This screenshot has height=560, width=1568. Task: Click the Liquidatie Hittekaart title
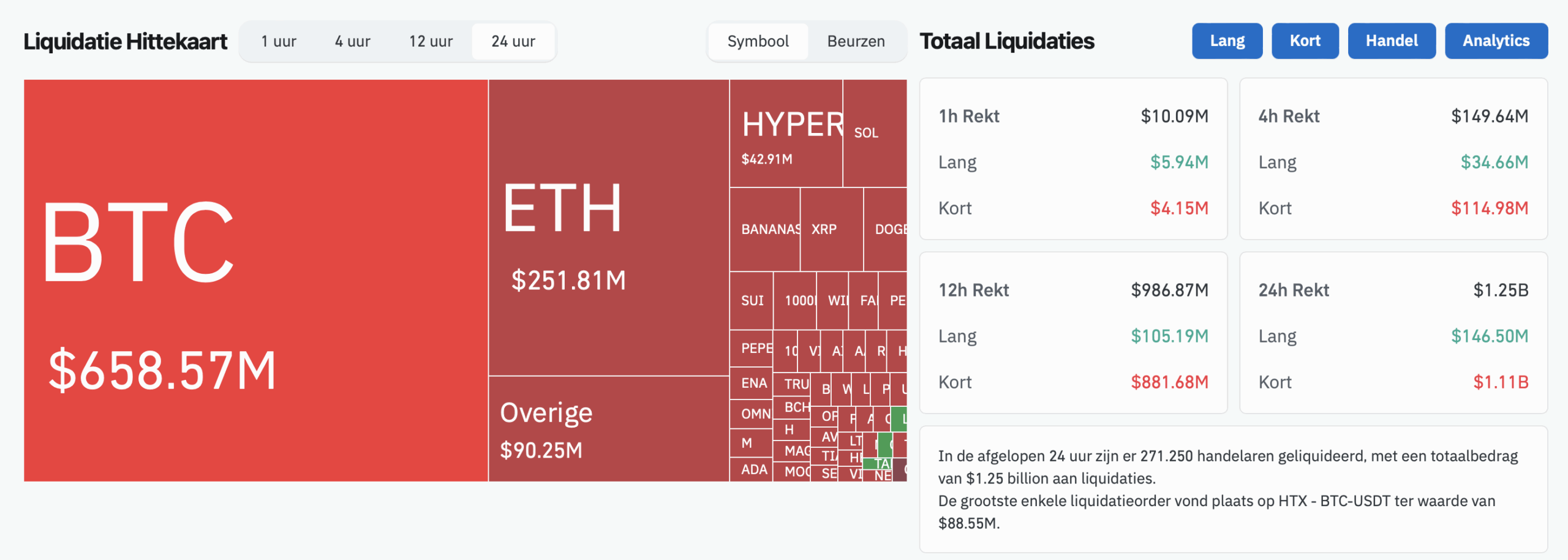(126, 42)
